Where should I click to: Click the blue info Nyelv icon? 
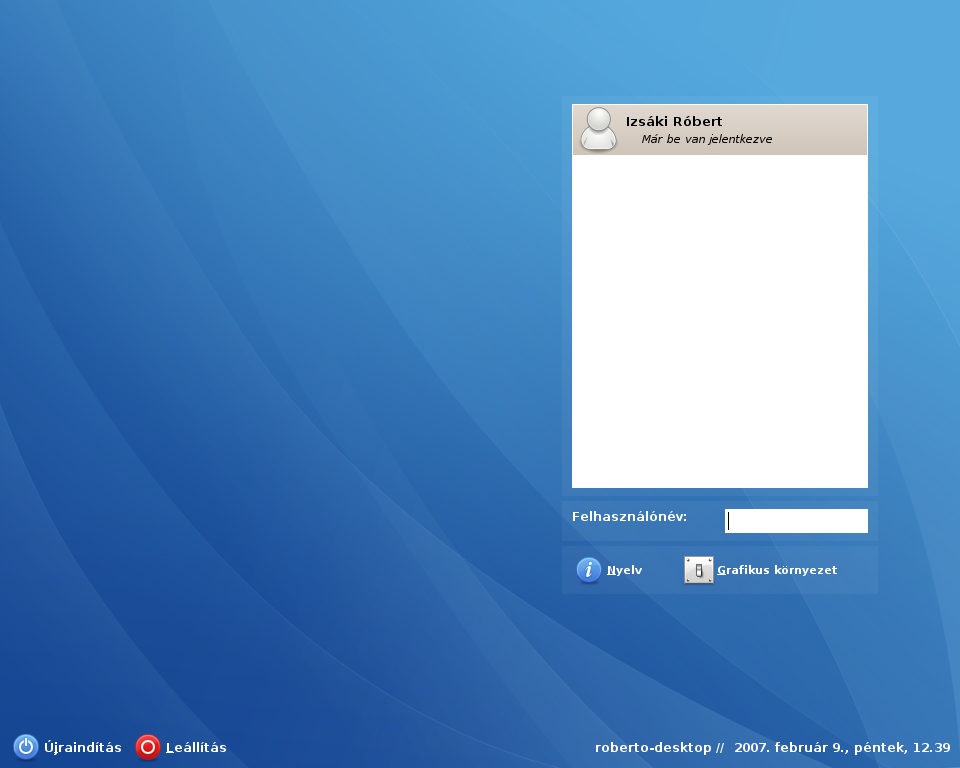588,570
